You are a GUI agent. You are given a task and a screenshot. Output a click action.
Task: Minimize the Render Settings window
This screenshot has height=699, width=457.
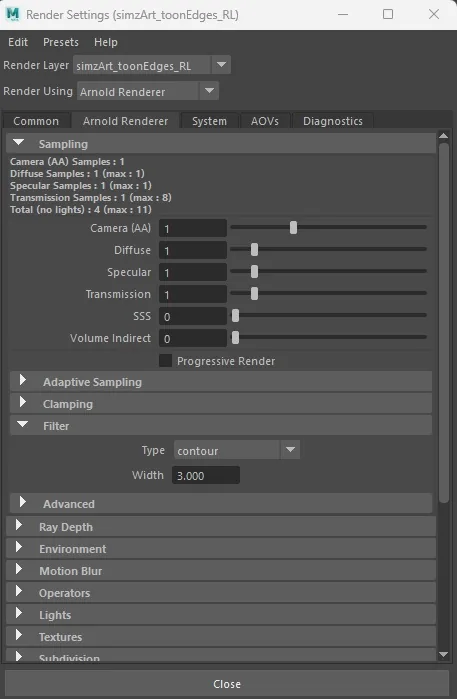pyautogui.click(x=343, y=14)
